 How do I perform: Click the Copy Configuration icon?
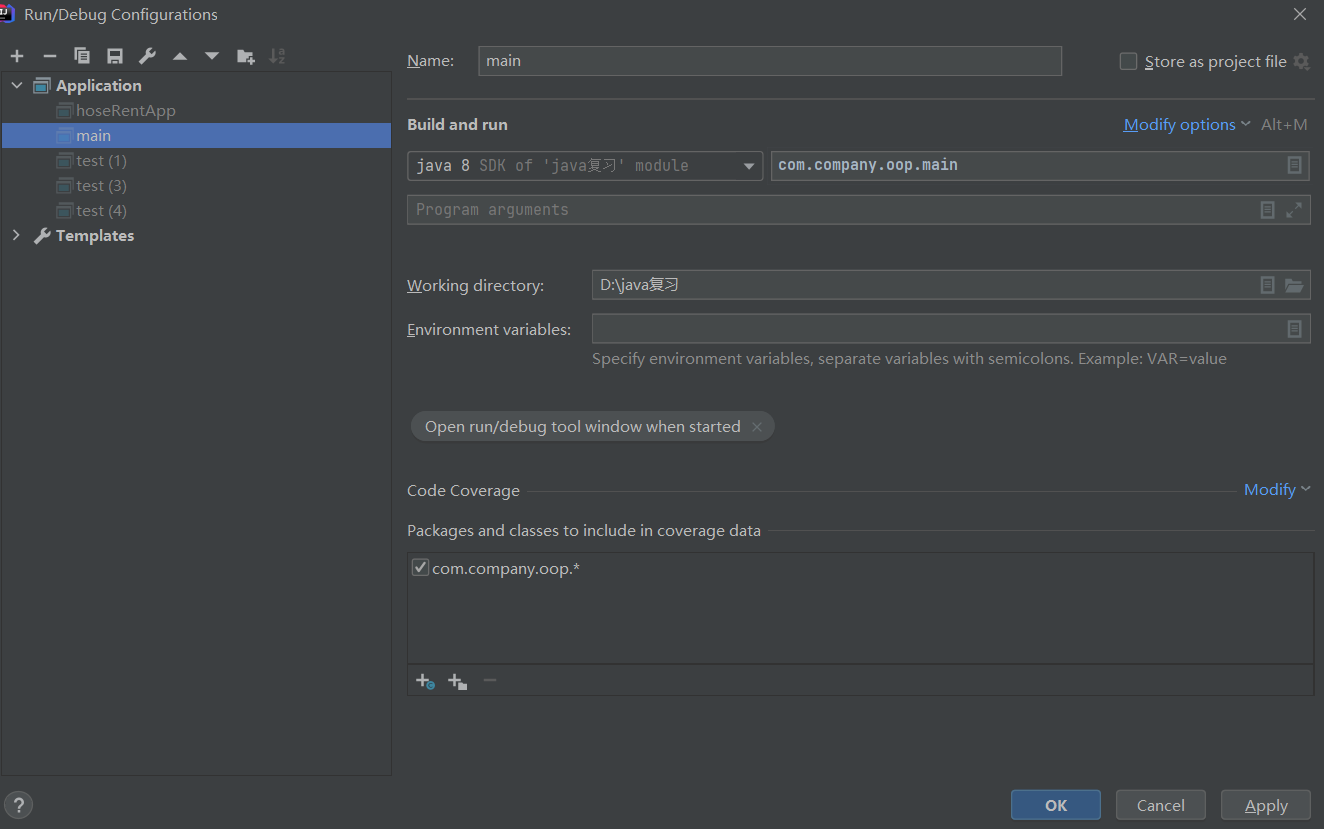click(x=82, y=56)
